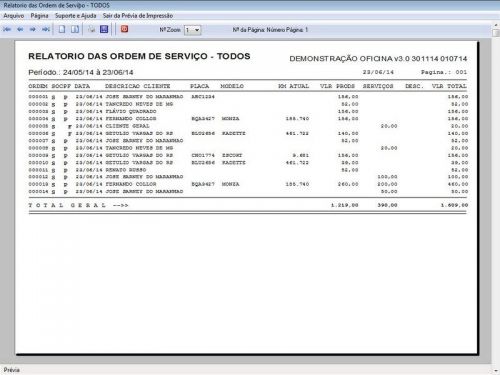This screenshot has height=375, width=500.
Task: Click TOTAL GERAL label
Action: coord(67,205)
